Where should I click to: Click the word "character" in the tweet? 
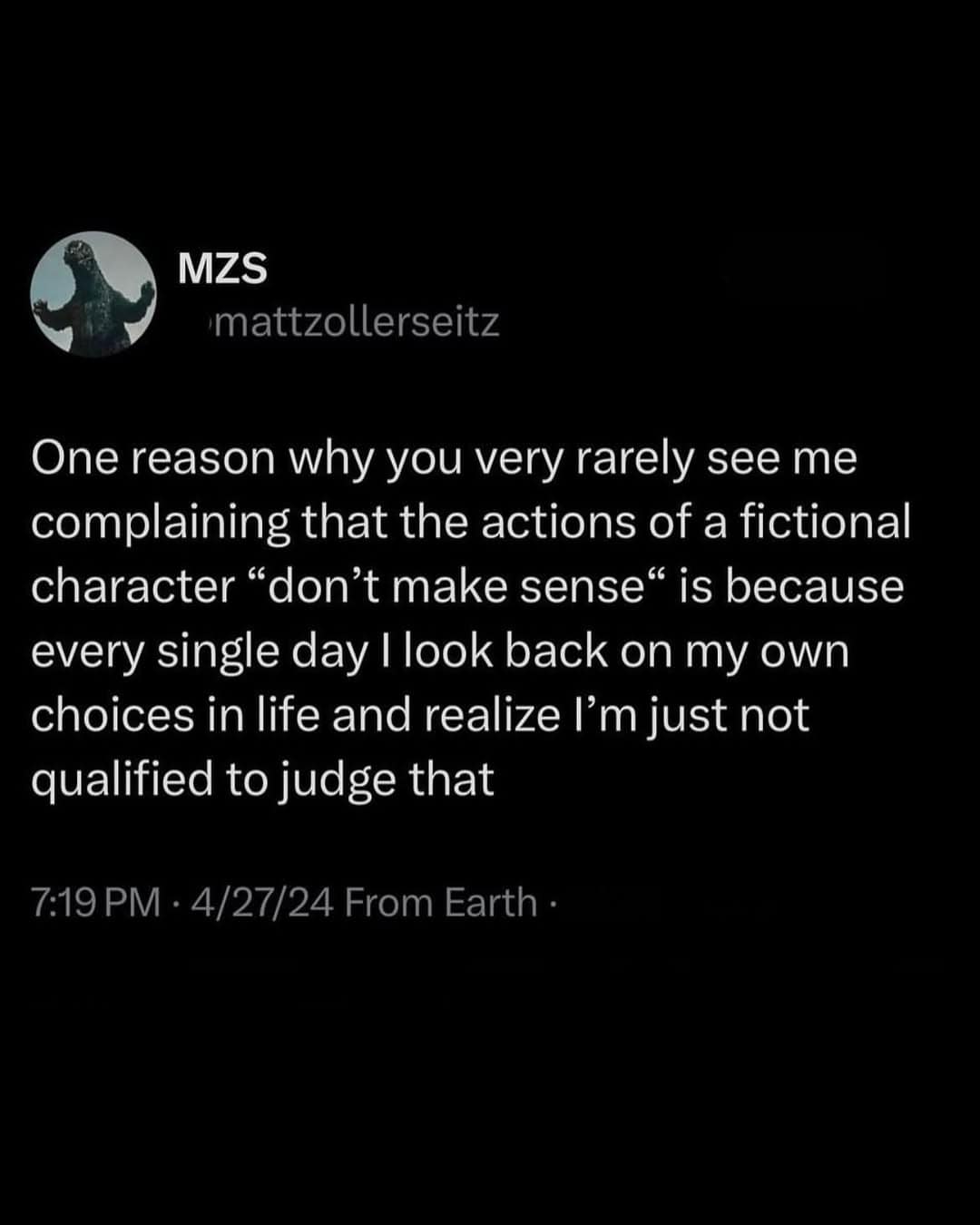(x=132, y=587)
